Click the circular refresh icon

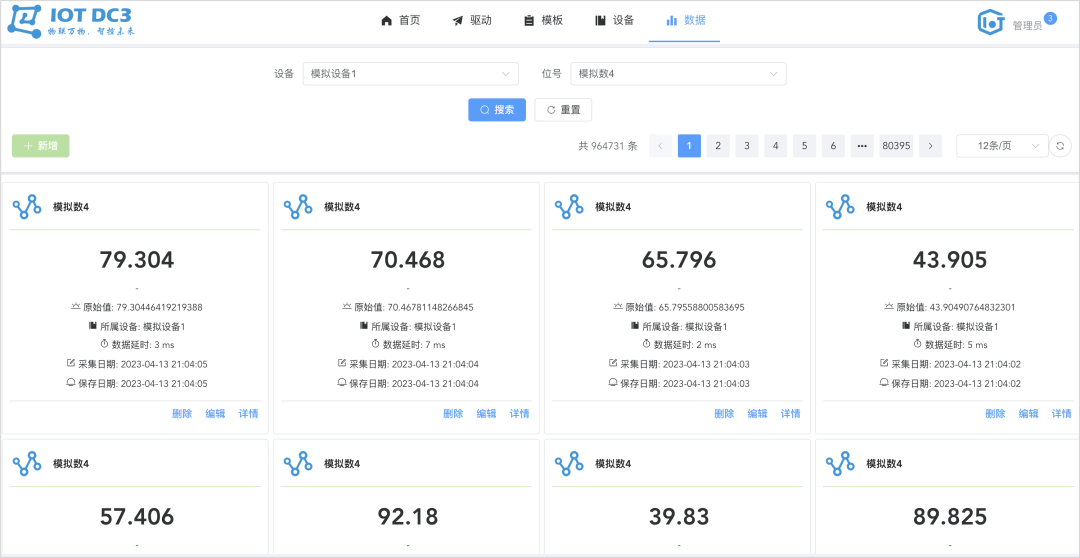click(x=1060, y=146)
